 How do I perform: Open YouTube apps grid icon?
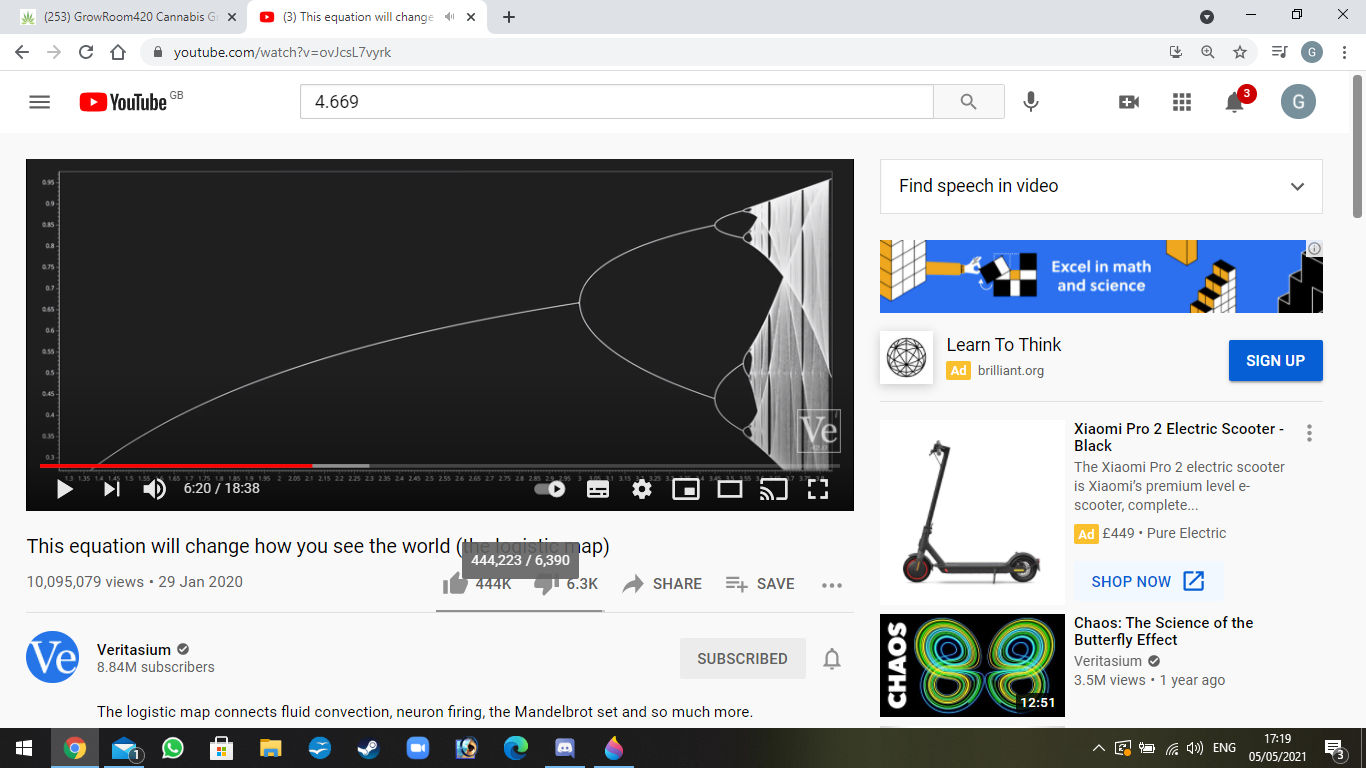tap(1182, 102)
